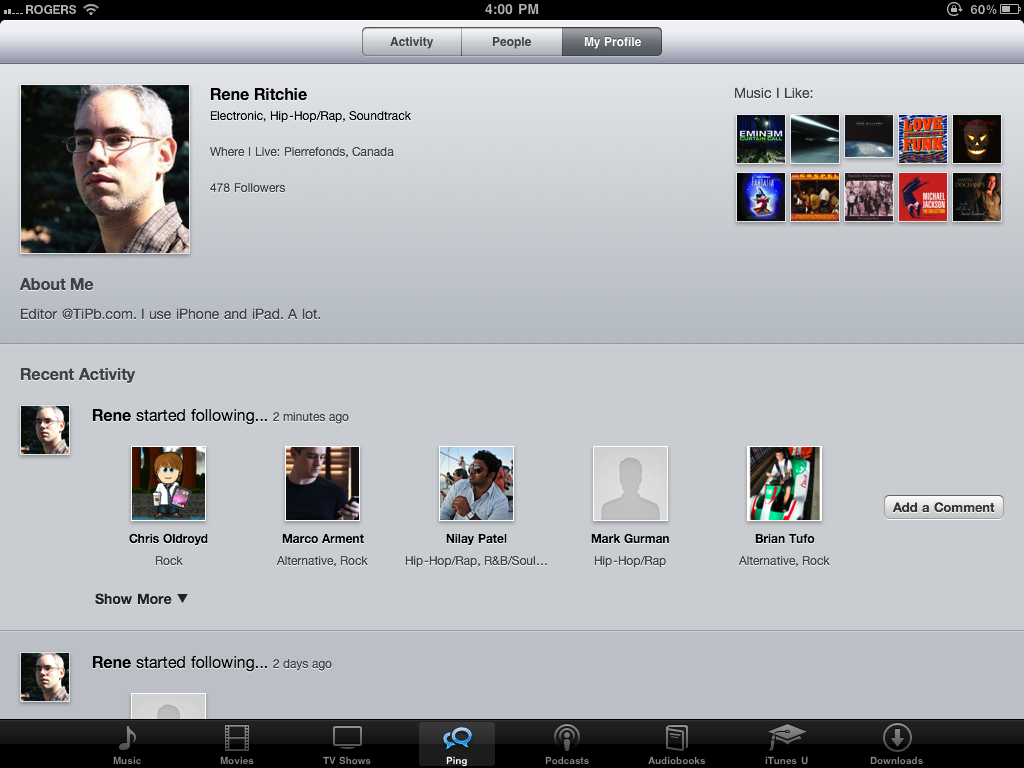Tap the 4:00 PM clock

511,9
